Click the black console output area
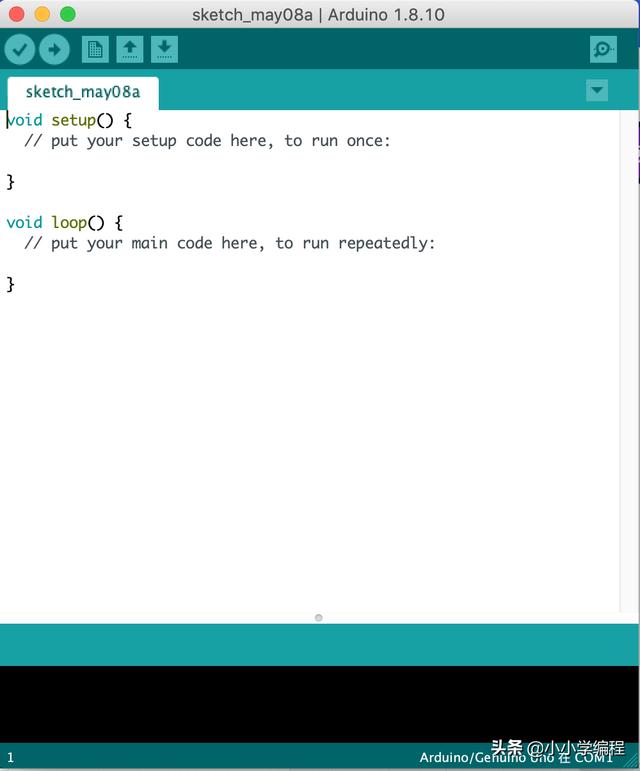The width and height of the screenshot is (640, 771). pos(320,704)
